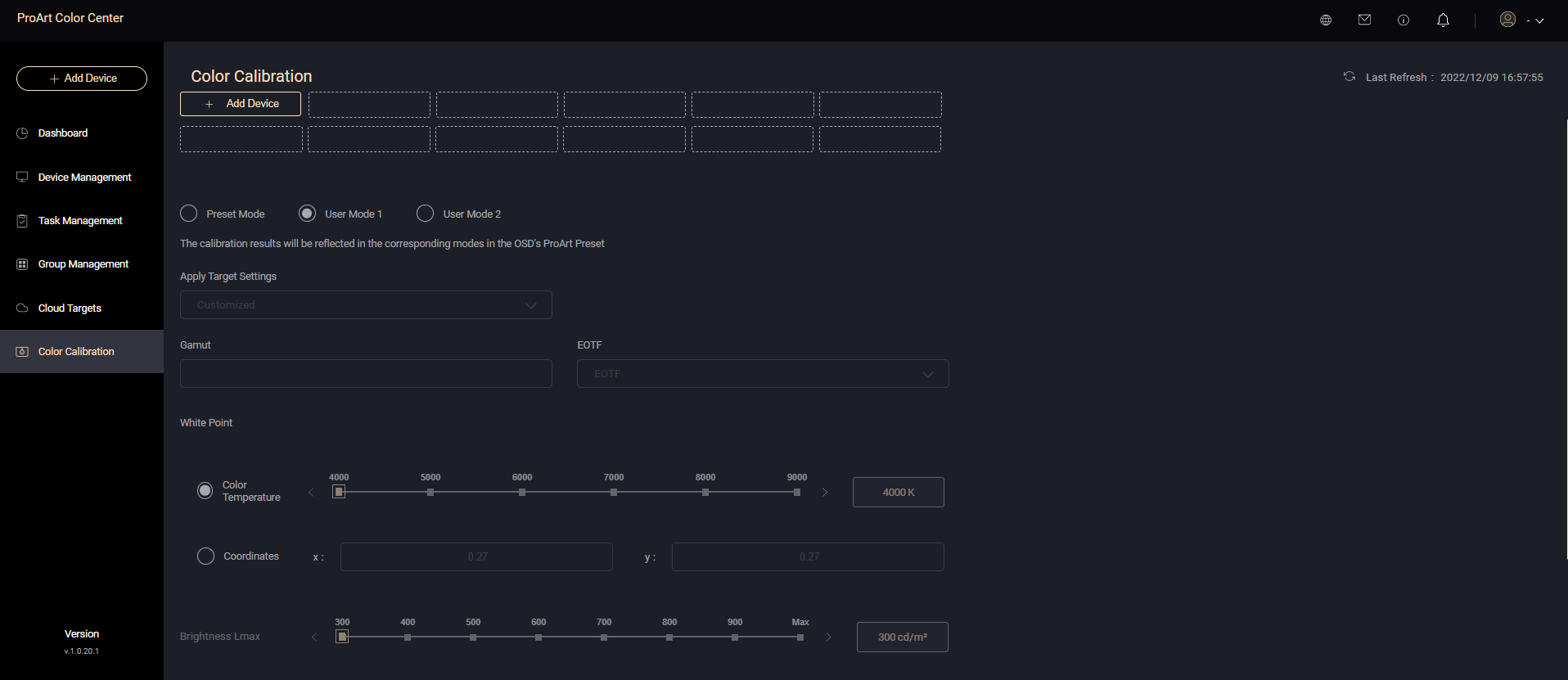Click the color temperature slider handle at 4000
Viewport: 1568px width, 680px height.
pos(339,492)
